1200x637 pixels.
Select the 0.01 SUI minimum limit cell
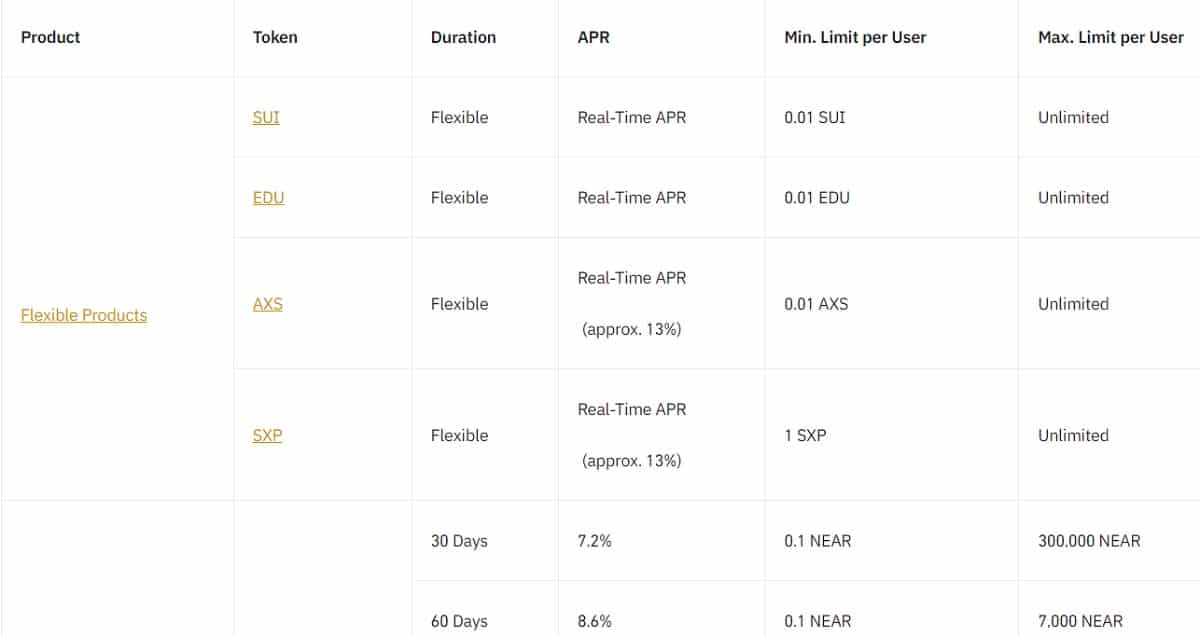[815, 117]
